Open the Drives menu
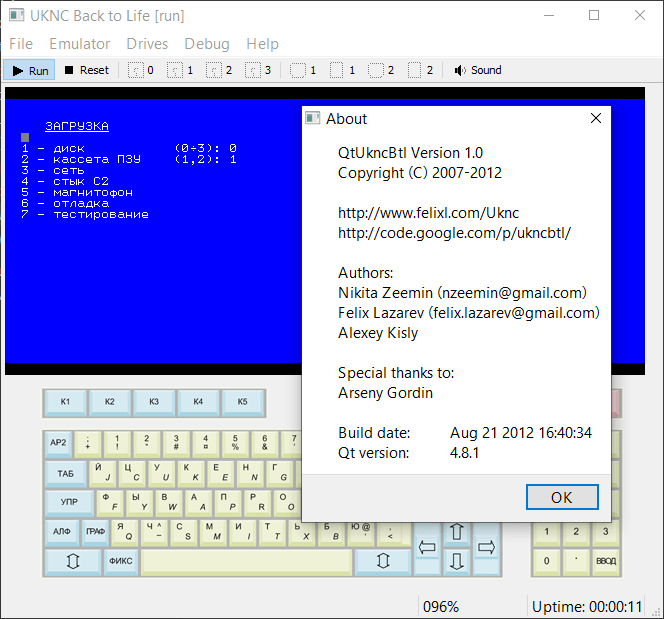This screenshot has height=619, width=664. pos(147,44)
